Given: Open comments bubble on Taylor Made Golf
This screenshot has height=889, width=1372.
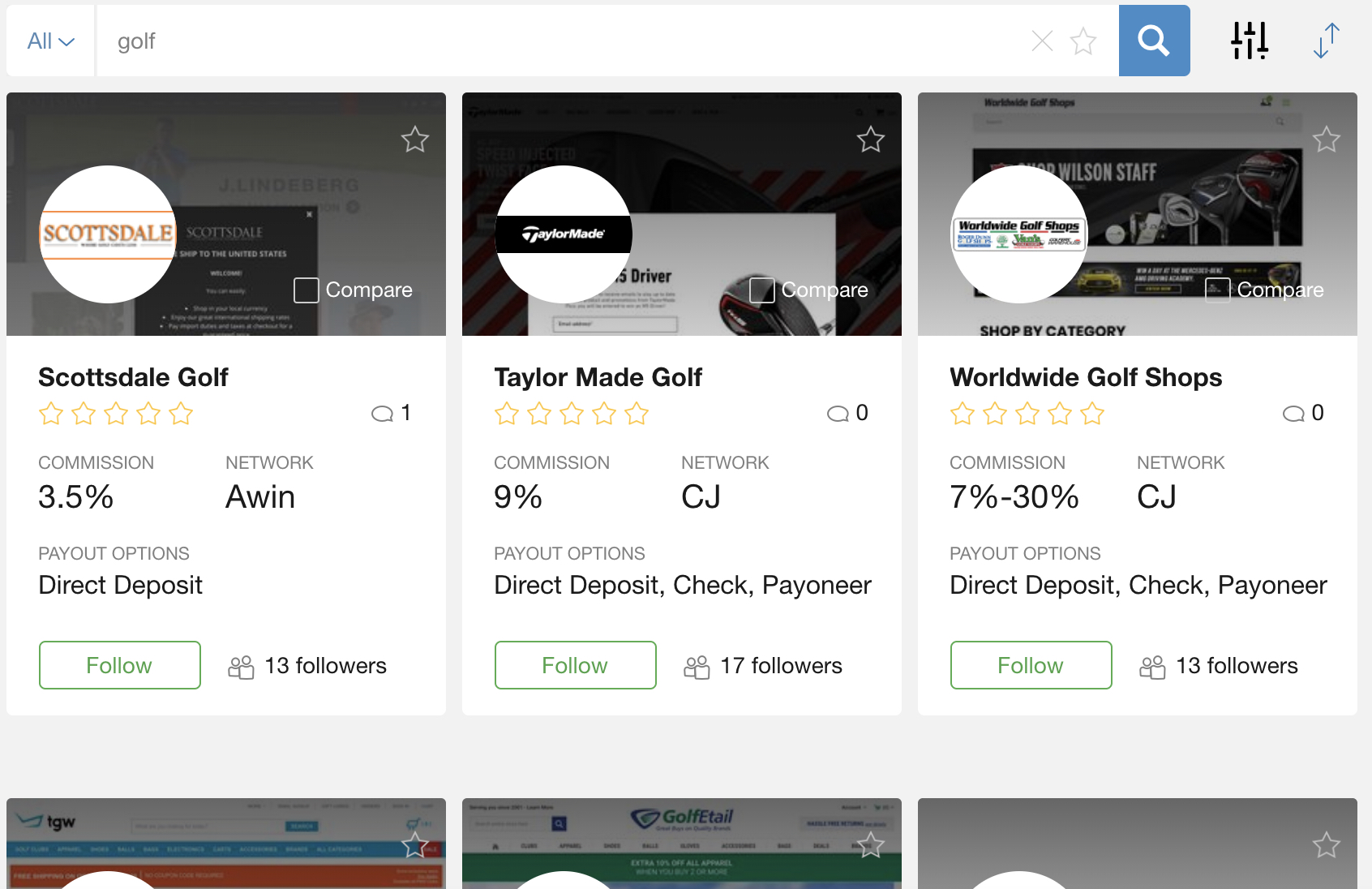Looking at the screenshot, I should pos(838,414).
